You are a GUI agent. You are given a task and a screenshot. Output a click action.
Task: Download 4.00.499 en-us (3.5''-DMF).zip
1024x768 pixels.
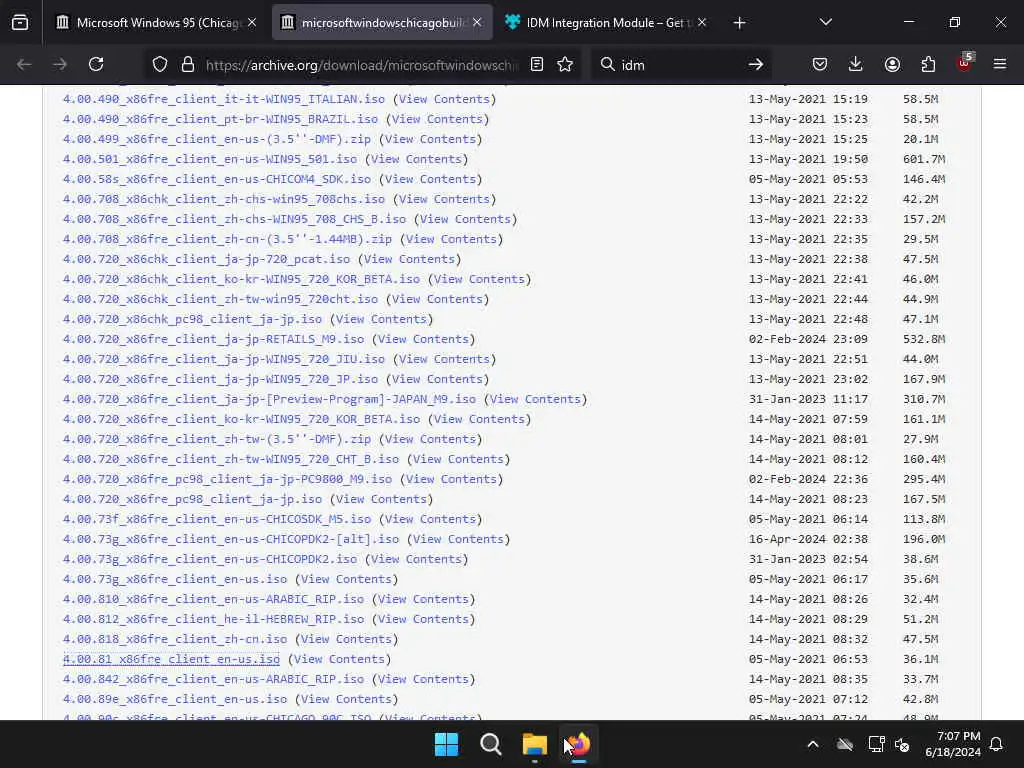[217, 139]
